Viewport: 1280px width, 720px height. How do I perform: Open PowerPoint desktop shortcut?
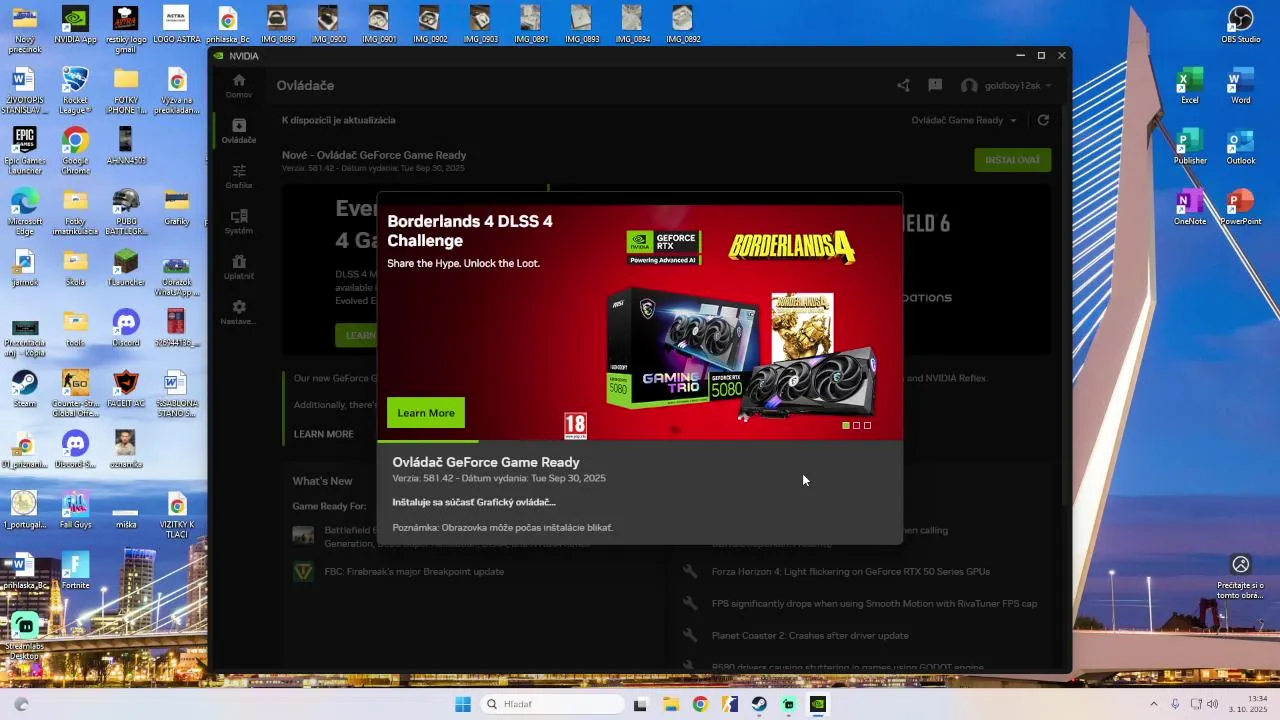pos(1241,207)
